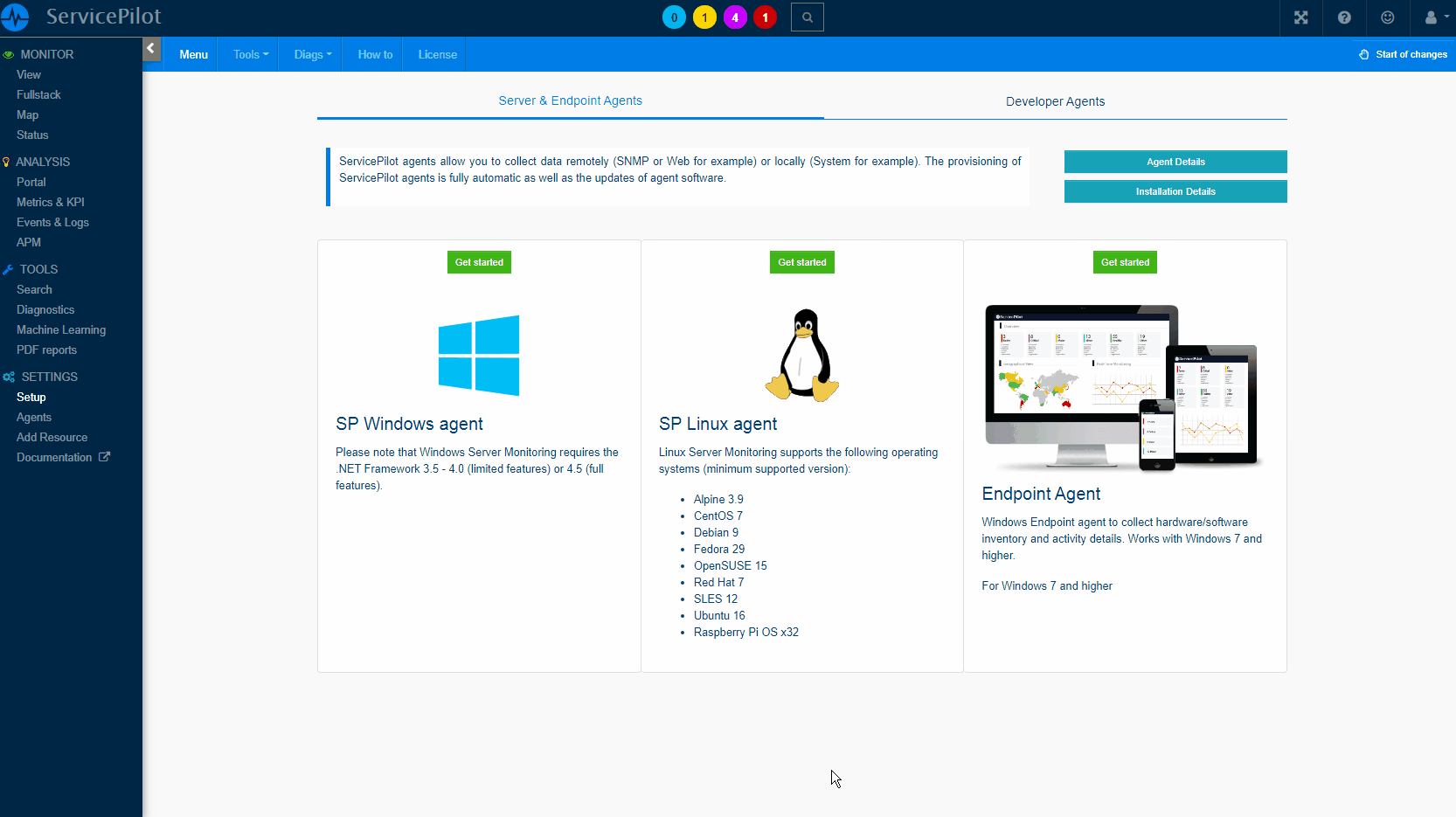Open the Tools dropdown menu
Screen dimensions: 1456x817
coord(251,54)
